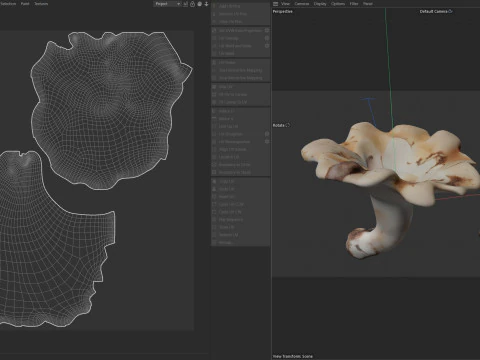Image resolution: width=480 pixels, height=360 pixels.
Task: Click the icon left of the lock icon
Action: [186, 4]
